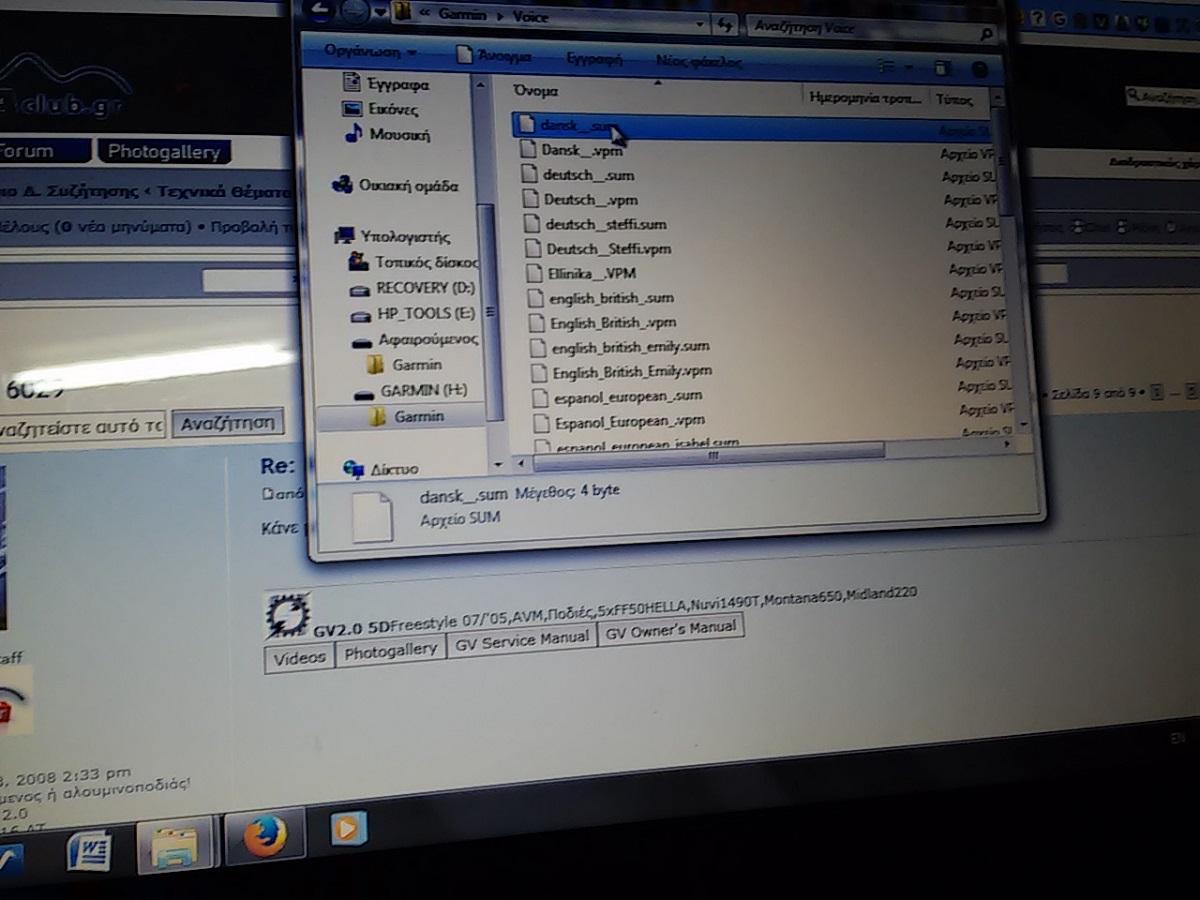Click the Photogallery tab in site header

point(164,153)
